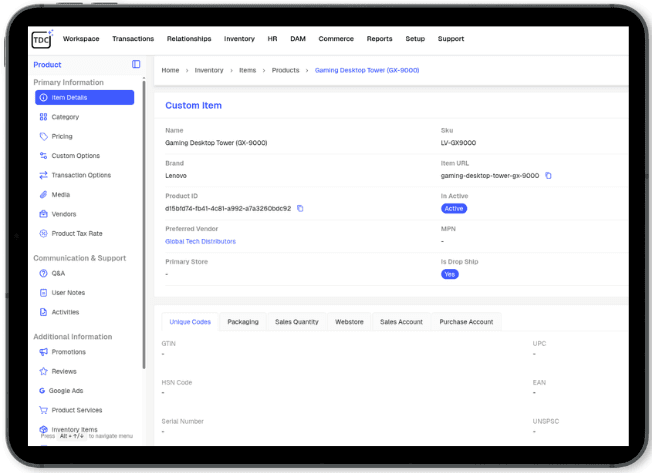This screenshot has height=473, width=652.
Task: Click the UNSPSC field label
Action: [546, 421]
